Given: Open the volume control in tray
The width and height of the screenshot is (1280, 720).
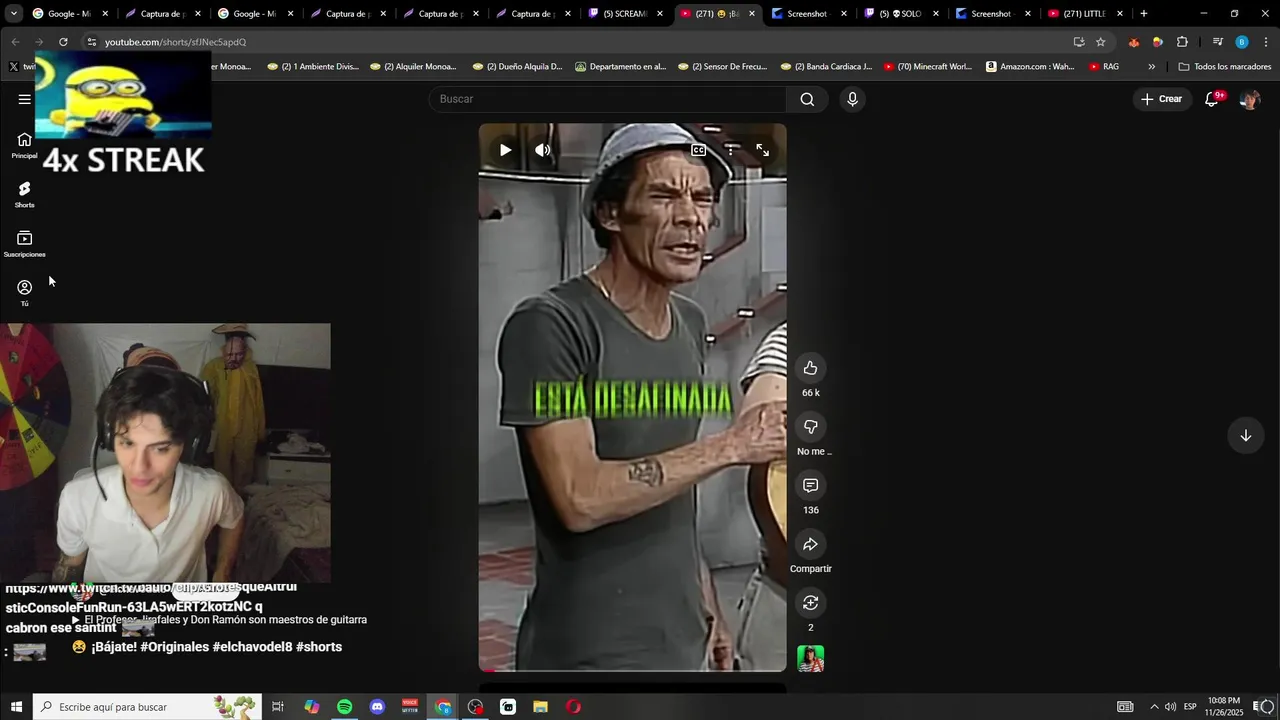Looking at the screenshot, I should click(x=1170, y=707).
